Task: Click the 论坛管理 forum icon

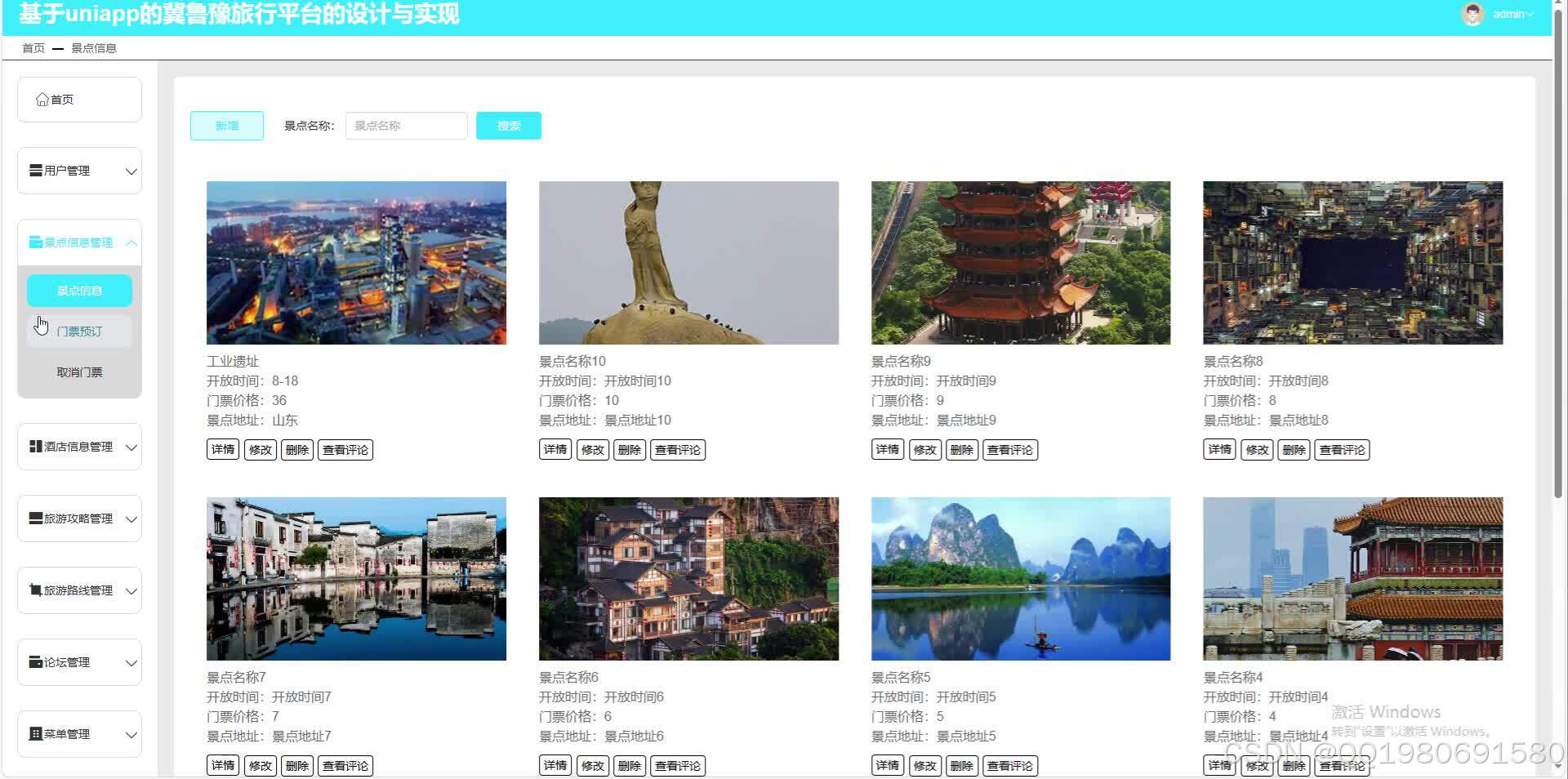Action: click(x=34, y=661)
